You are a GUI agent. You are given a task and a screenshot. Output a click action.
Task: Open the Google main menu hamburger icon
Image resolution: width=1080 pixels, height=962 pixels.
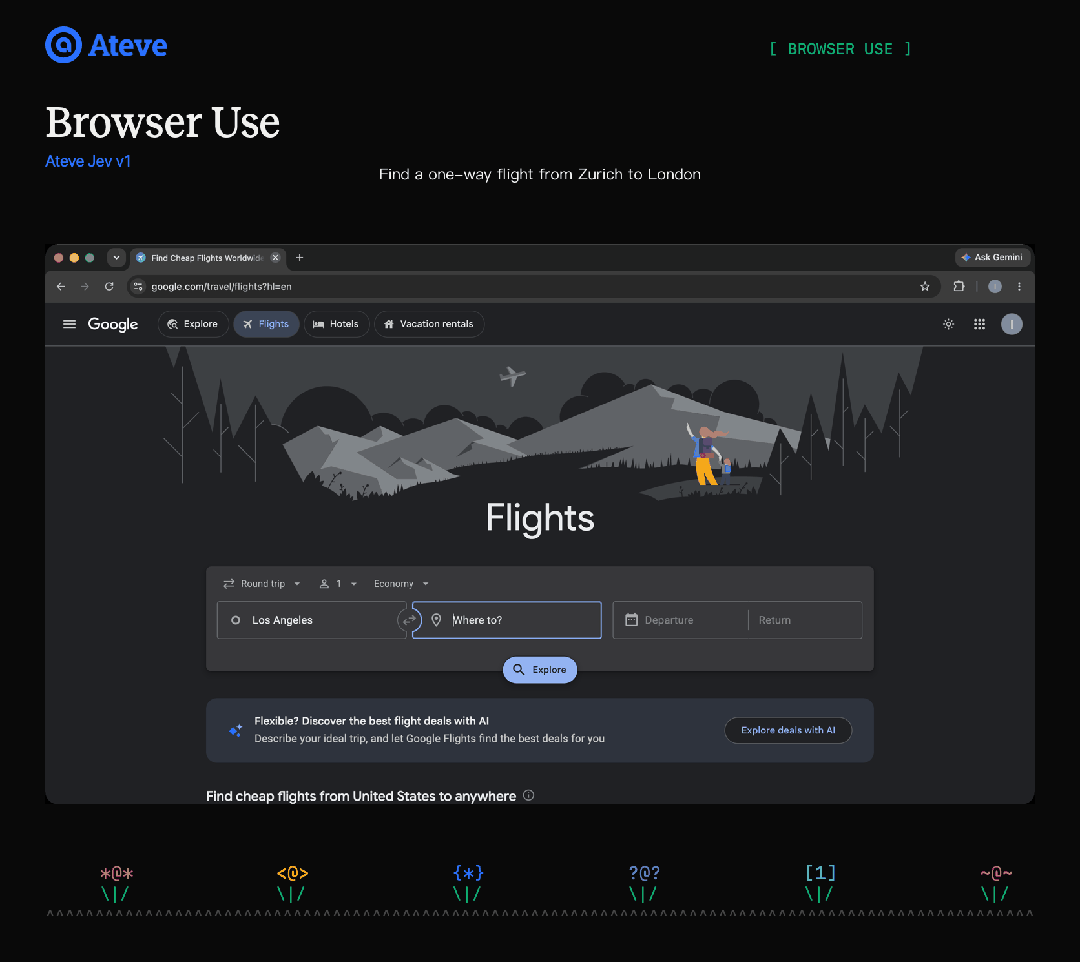69,324
